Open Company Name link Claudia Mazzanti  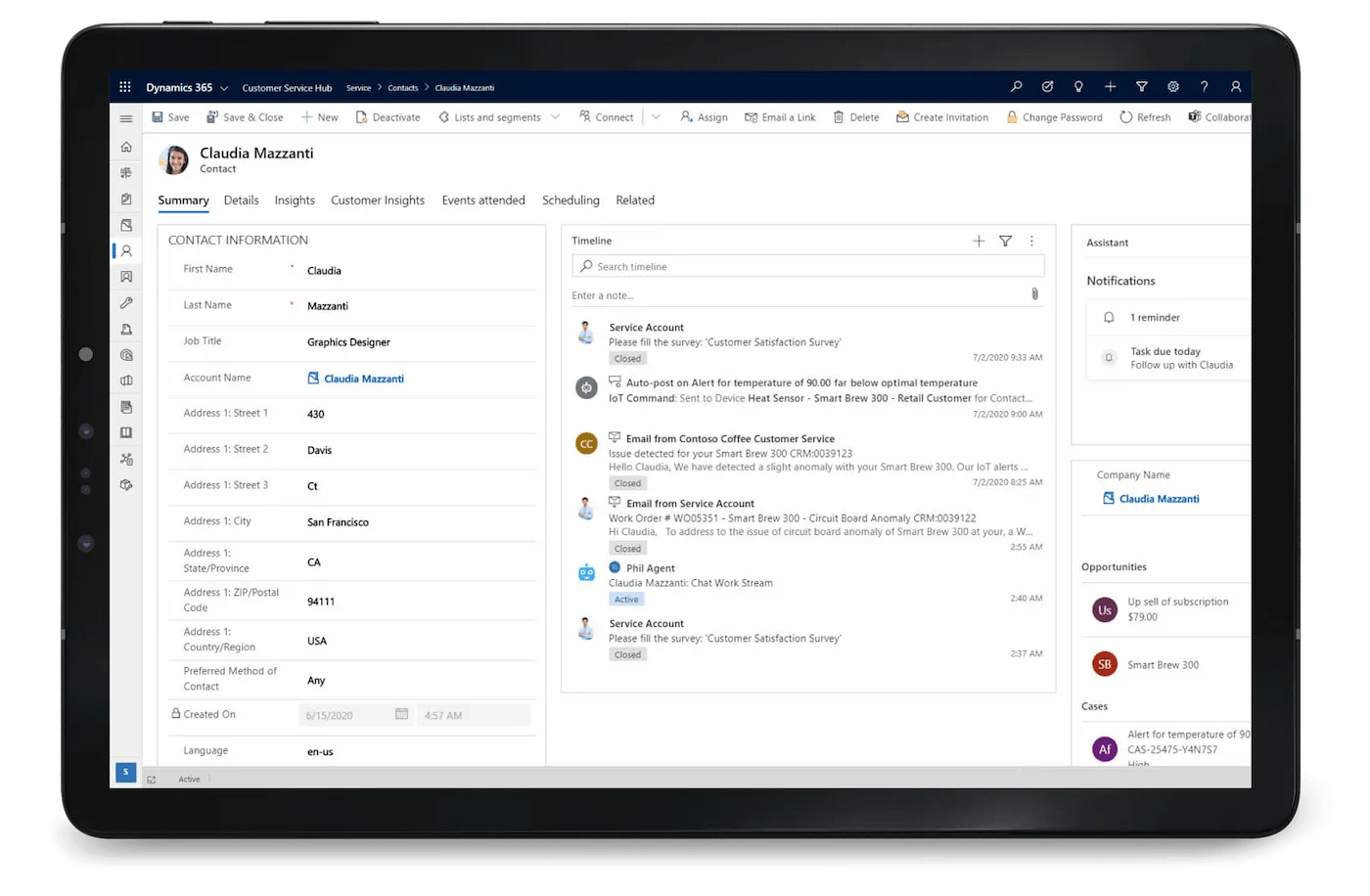coord(1159,499)
